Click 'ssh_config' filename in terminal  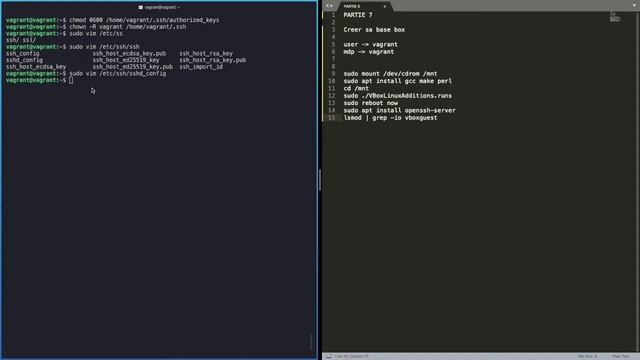pyautogui.click(x=22, y=53)
